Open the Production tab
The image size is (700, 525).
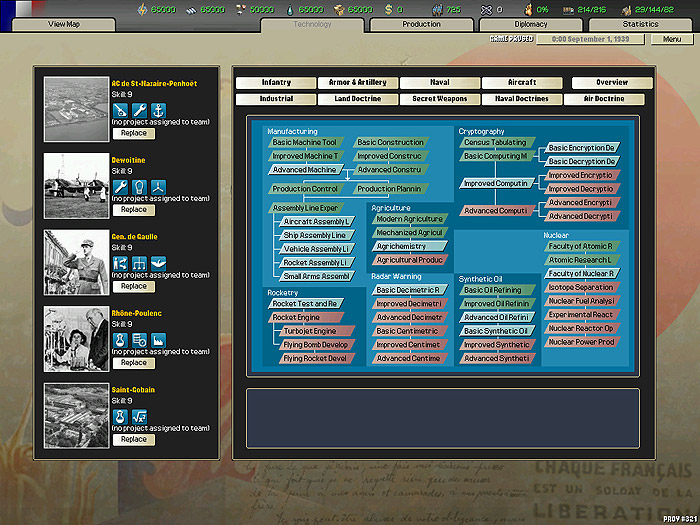[421, 24]
